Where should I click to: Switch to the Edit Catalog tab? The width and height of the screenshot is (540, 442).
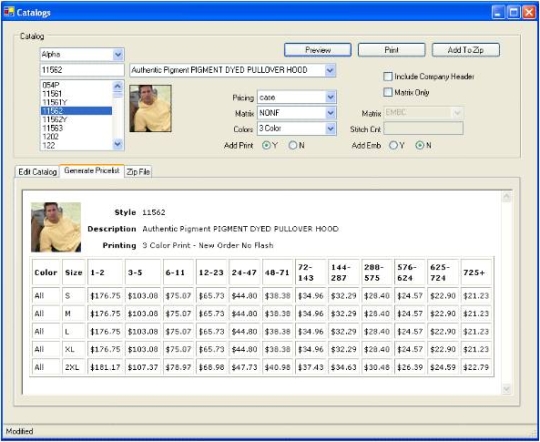[37, 172]
